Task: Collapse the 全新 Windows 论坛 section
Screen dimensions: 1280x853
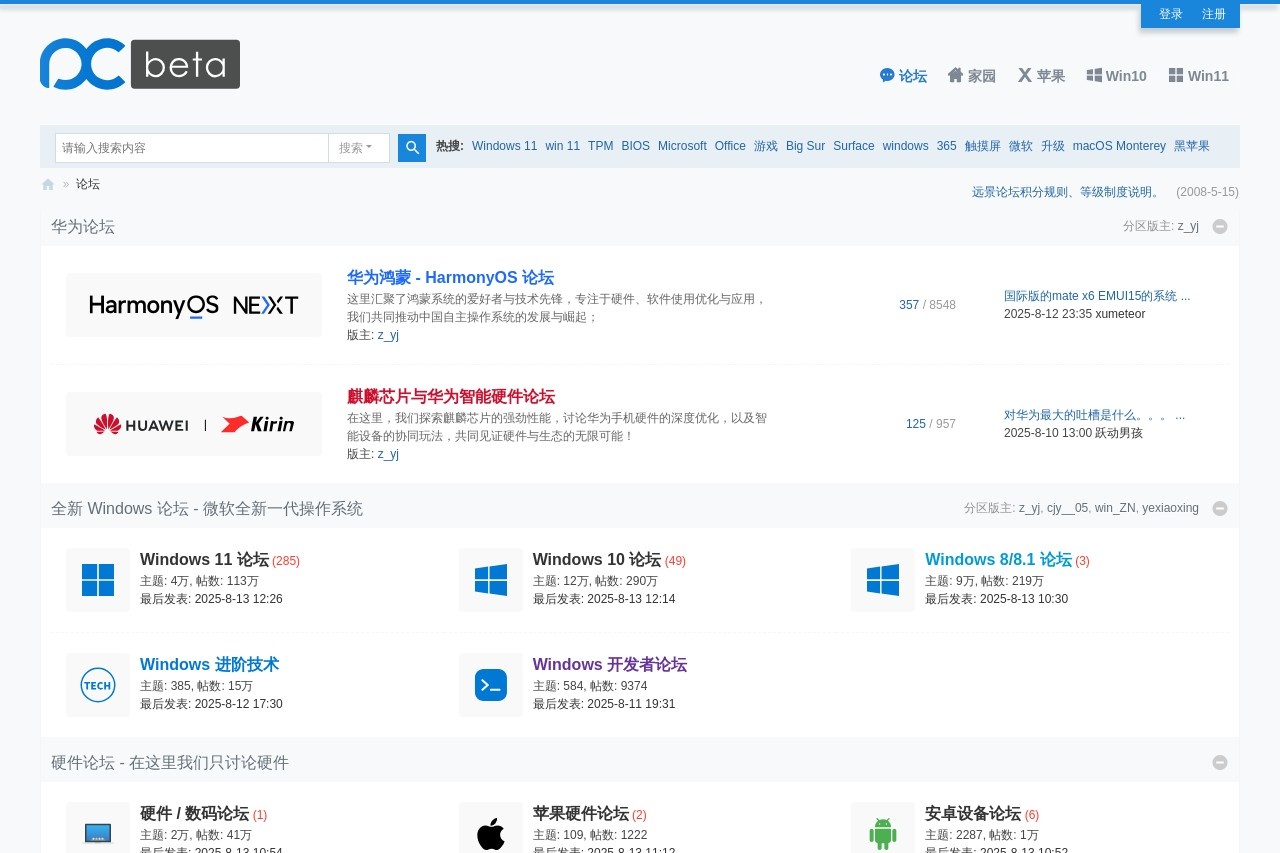Action: coord(1220,509)
